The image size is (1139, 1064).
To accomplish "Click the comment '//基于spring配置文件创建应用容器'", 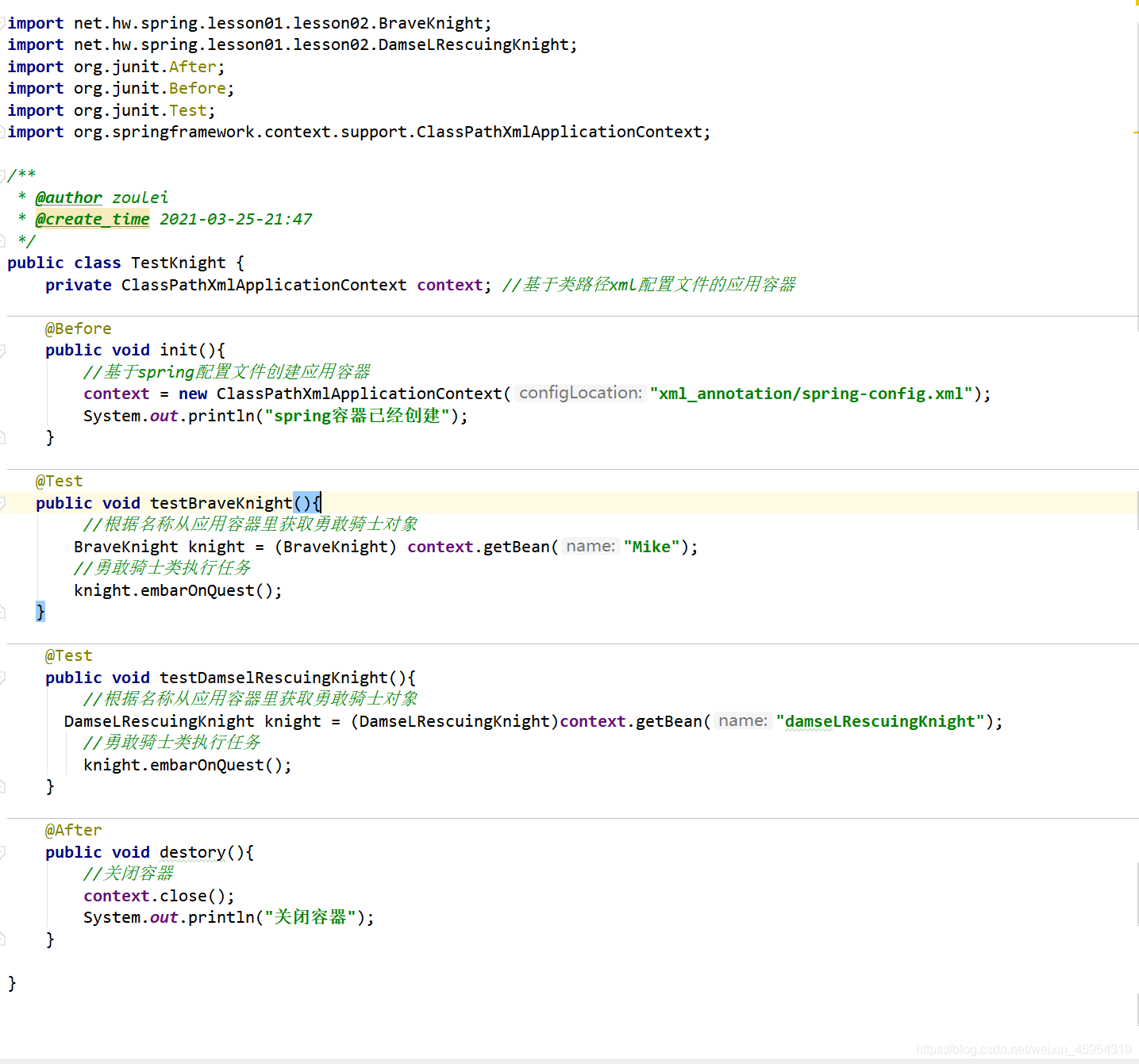I will [227, 372].
